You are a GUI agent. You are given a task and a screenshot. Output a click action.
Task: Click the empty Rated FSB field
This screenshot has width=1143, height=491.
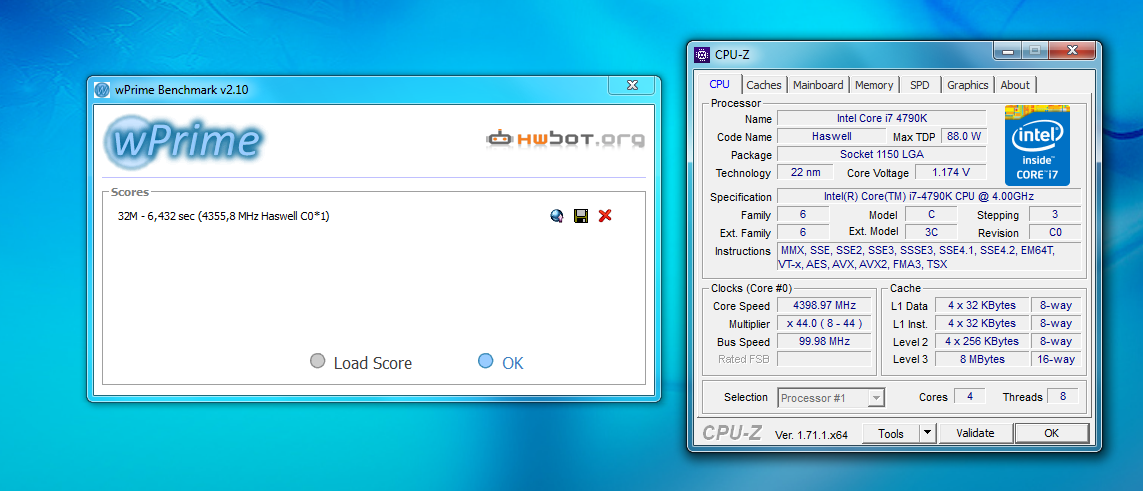(x=824, y=359)
